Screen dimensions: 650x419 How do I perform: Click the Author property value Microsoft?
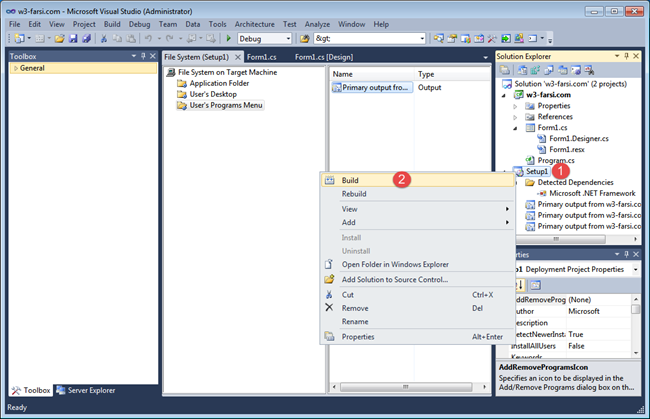(584, 311)
